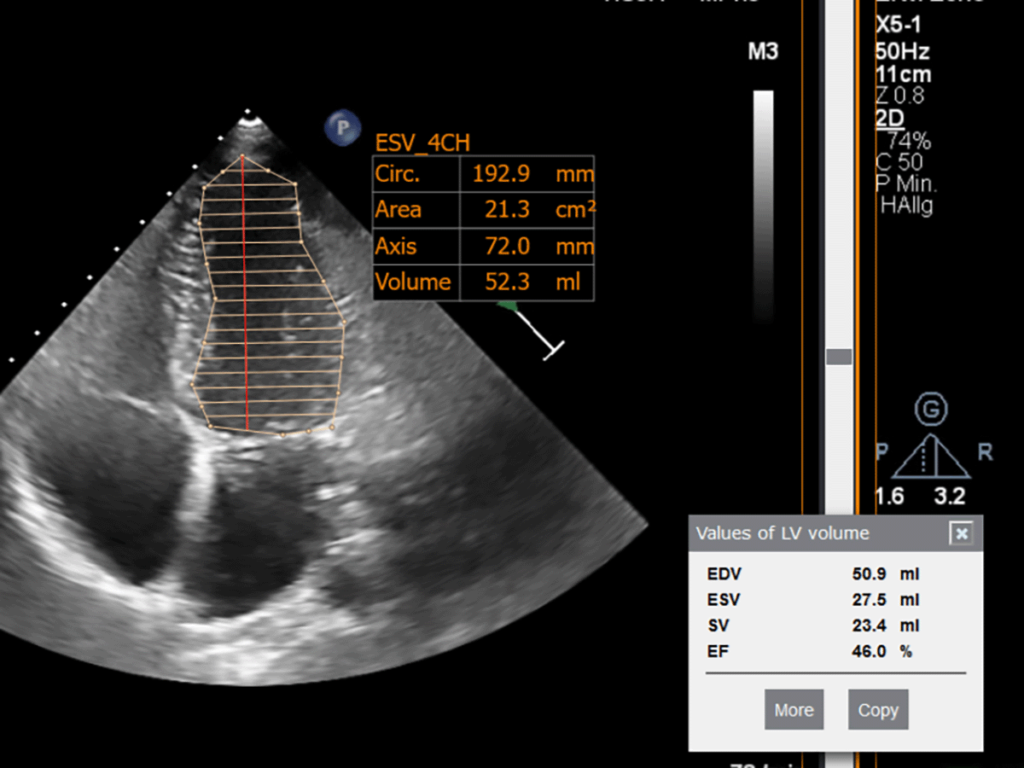1024x768 pixels.
Task: Click the blue P orientation marker
Action: [343, 128]
